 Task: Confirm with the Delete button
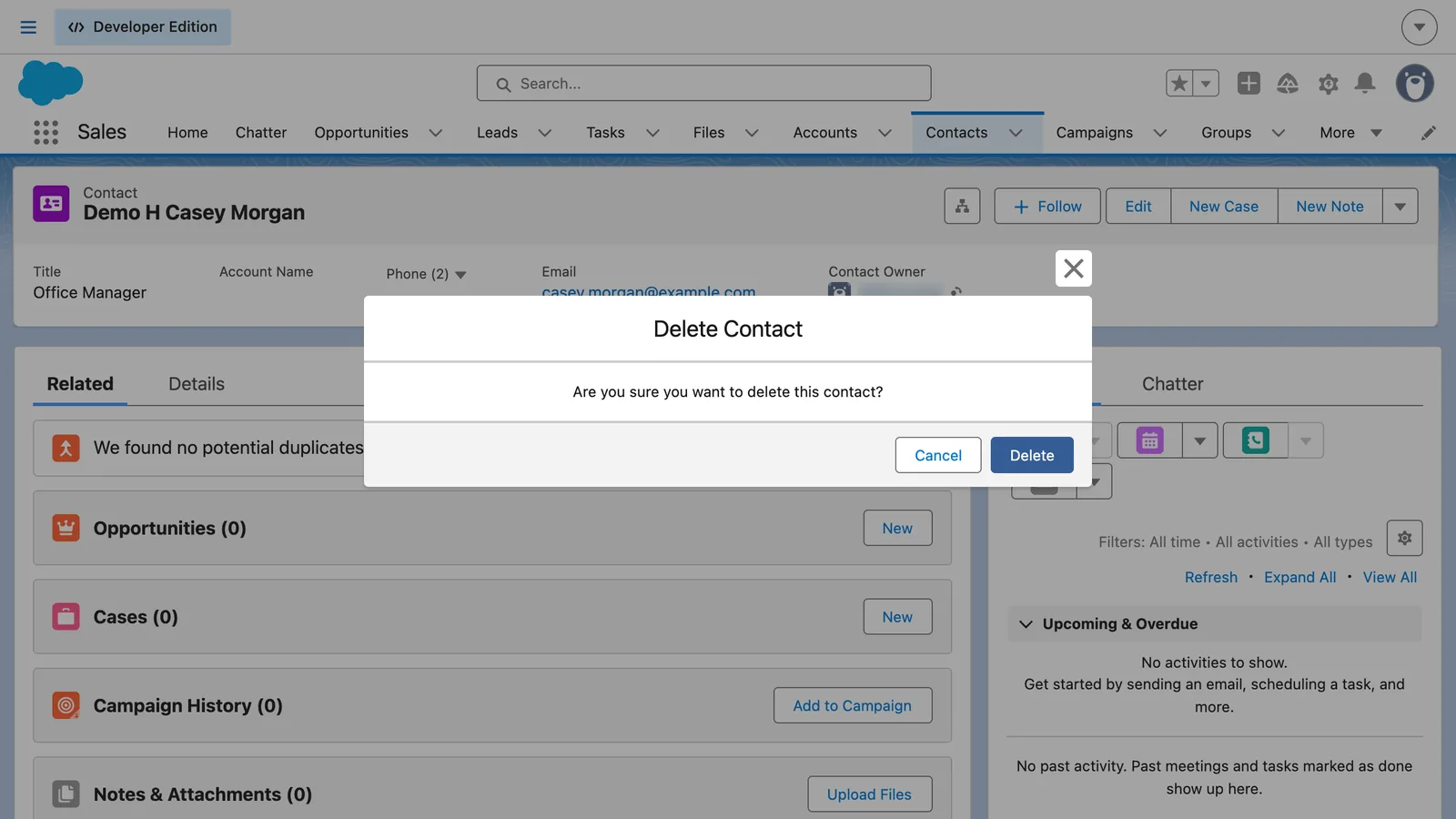click(x=1032, y=455)
